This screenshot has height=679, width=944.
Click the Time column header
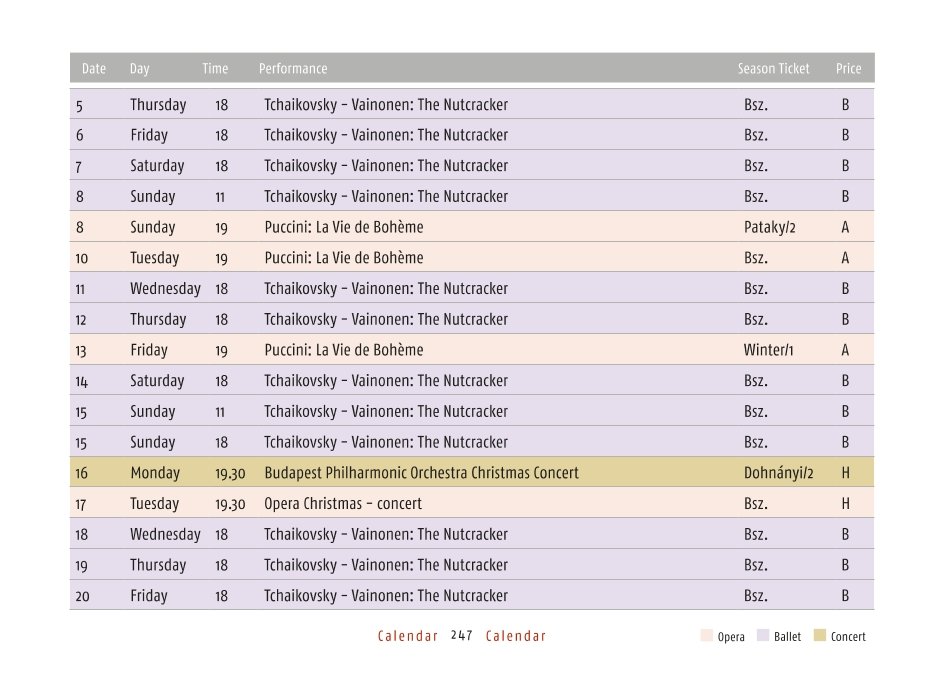215,69
